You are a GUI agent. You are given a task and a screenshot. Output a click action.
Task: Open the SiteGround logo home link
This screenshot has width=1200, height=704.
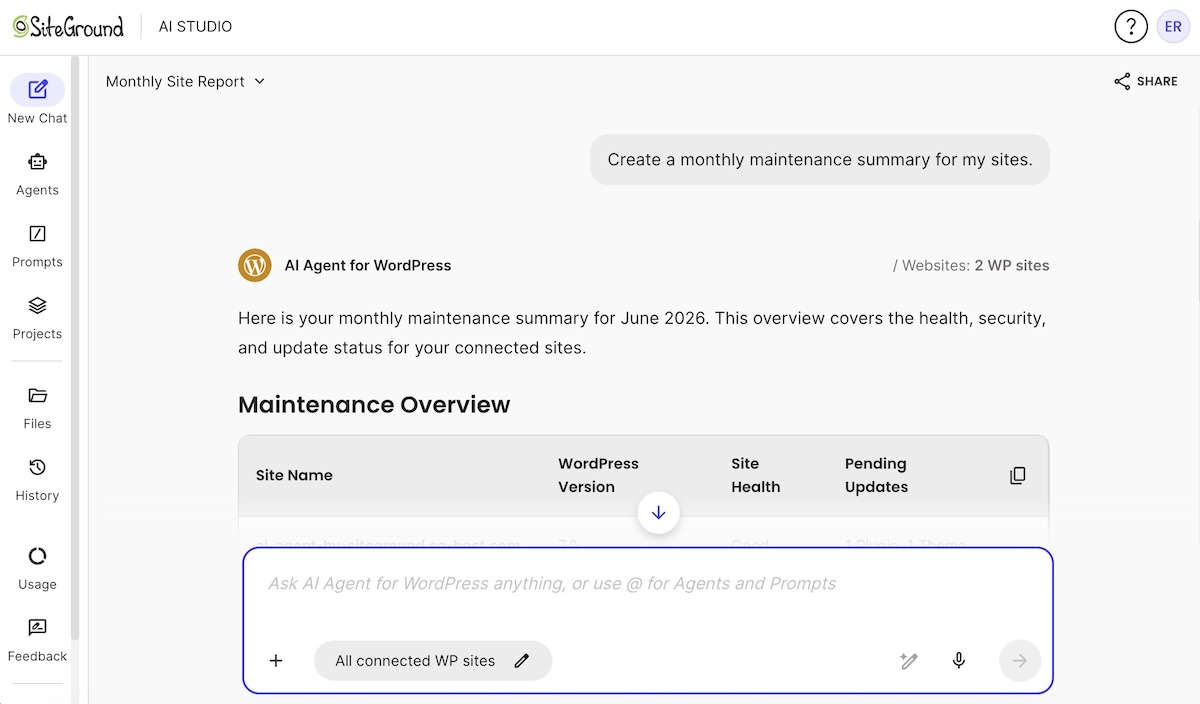pyautogui.click(x=68, y=27)
